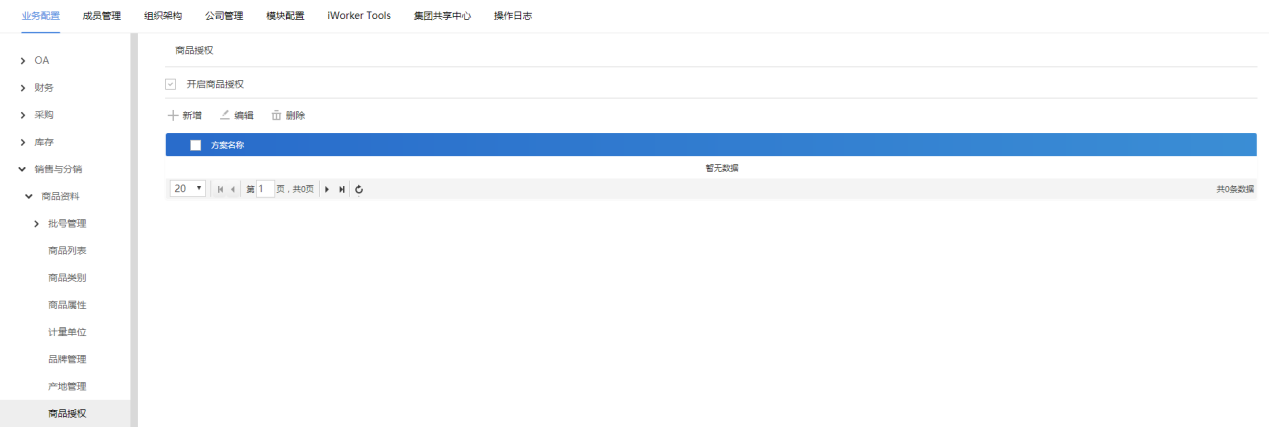Click the 共0条数据 record count
The image size is (1269, 427).
(x=1235, y=189)
